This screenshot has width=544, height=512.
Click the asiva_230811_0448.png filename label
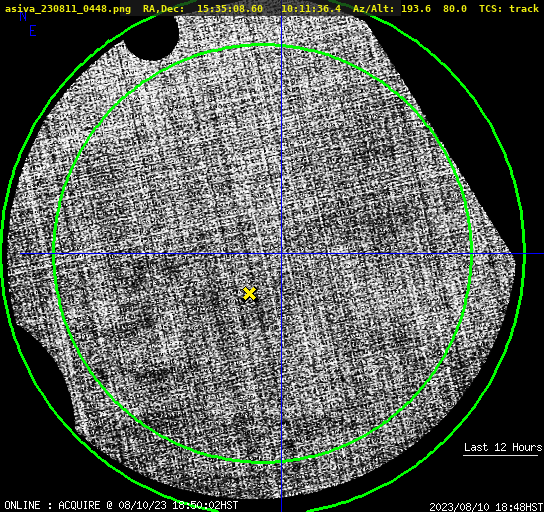click(x=68, y=9)
